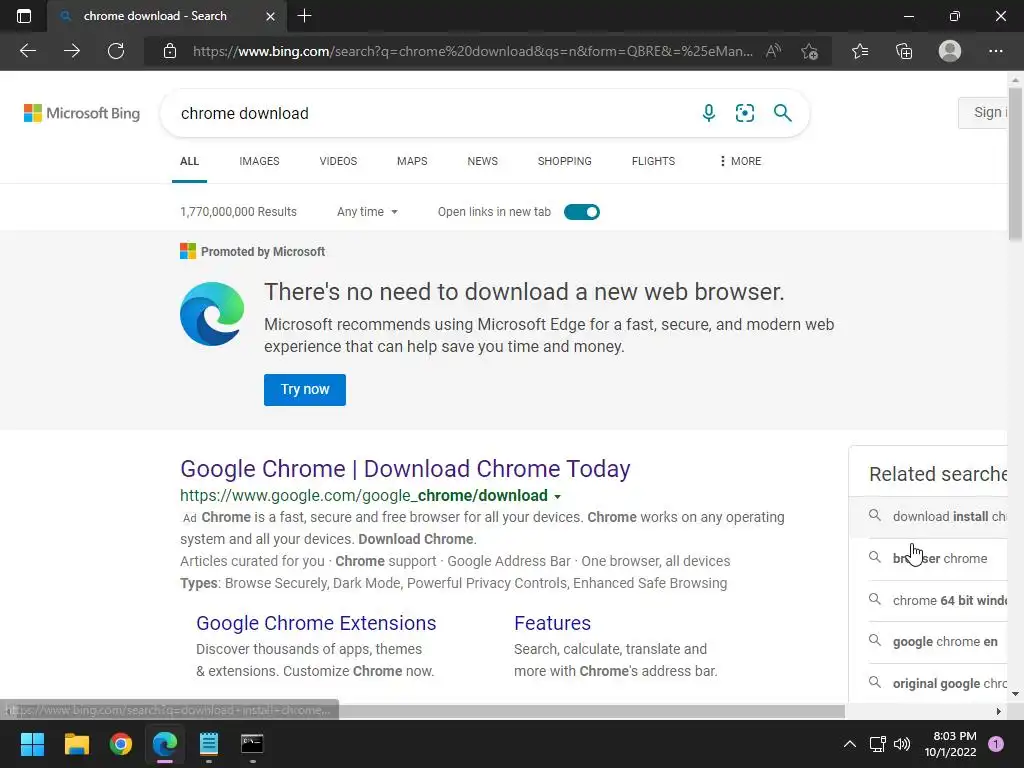Viewport: 1024px width, 768px height.
Task: Open the Features sublink
Action: point(552,623)
